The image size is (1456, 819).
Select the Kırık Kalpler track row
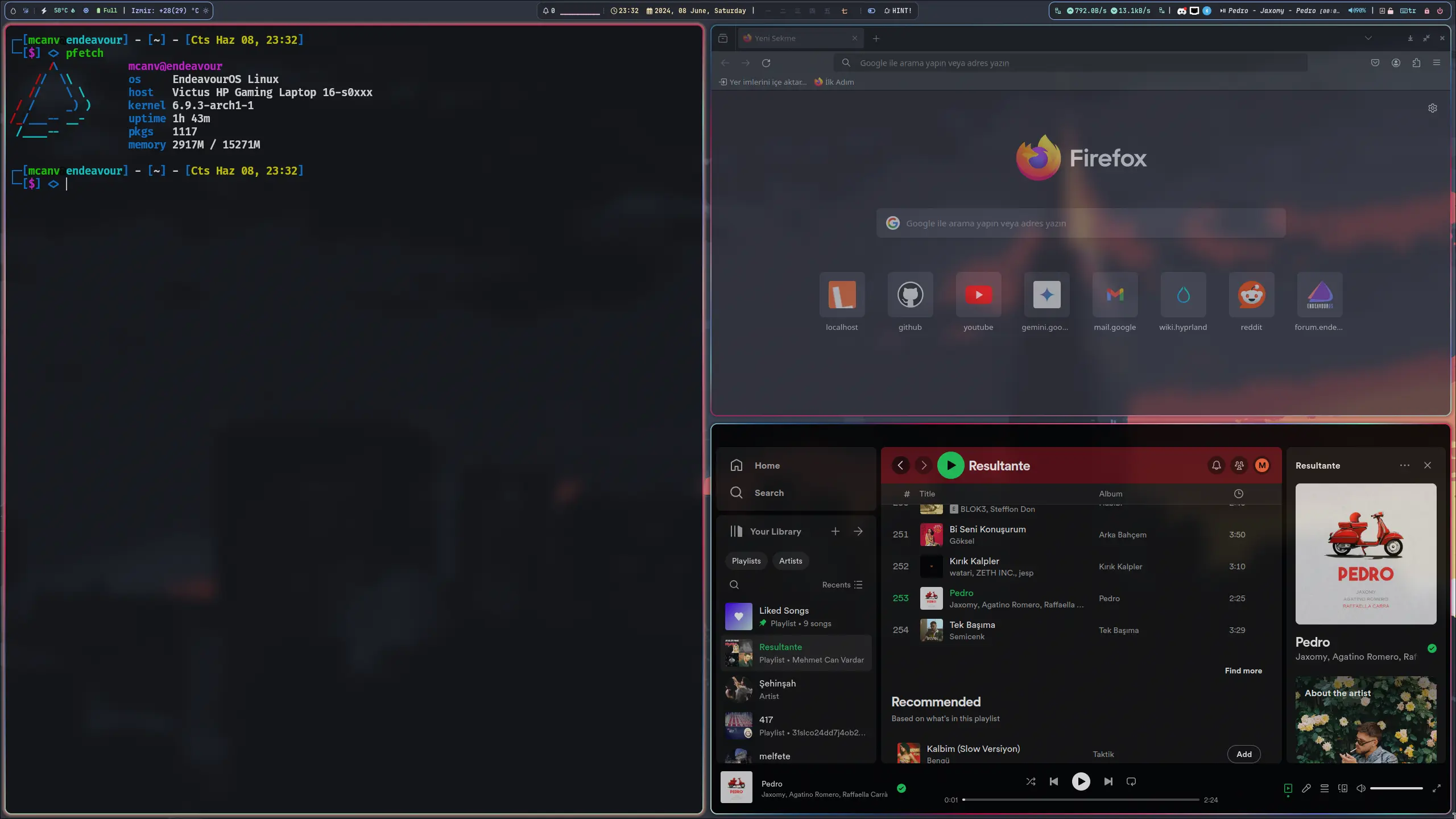(x=1081, y=566)
